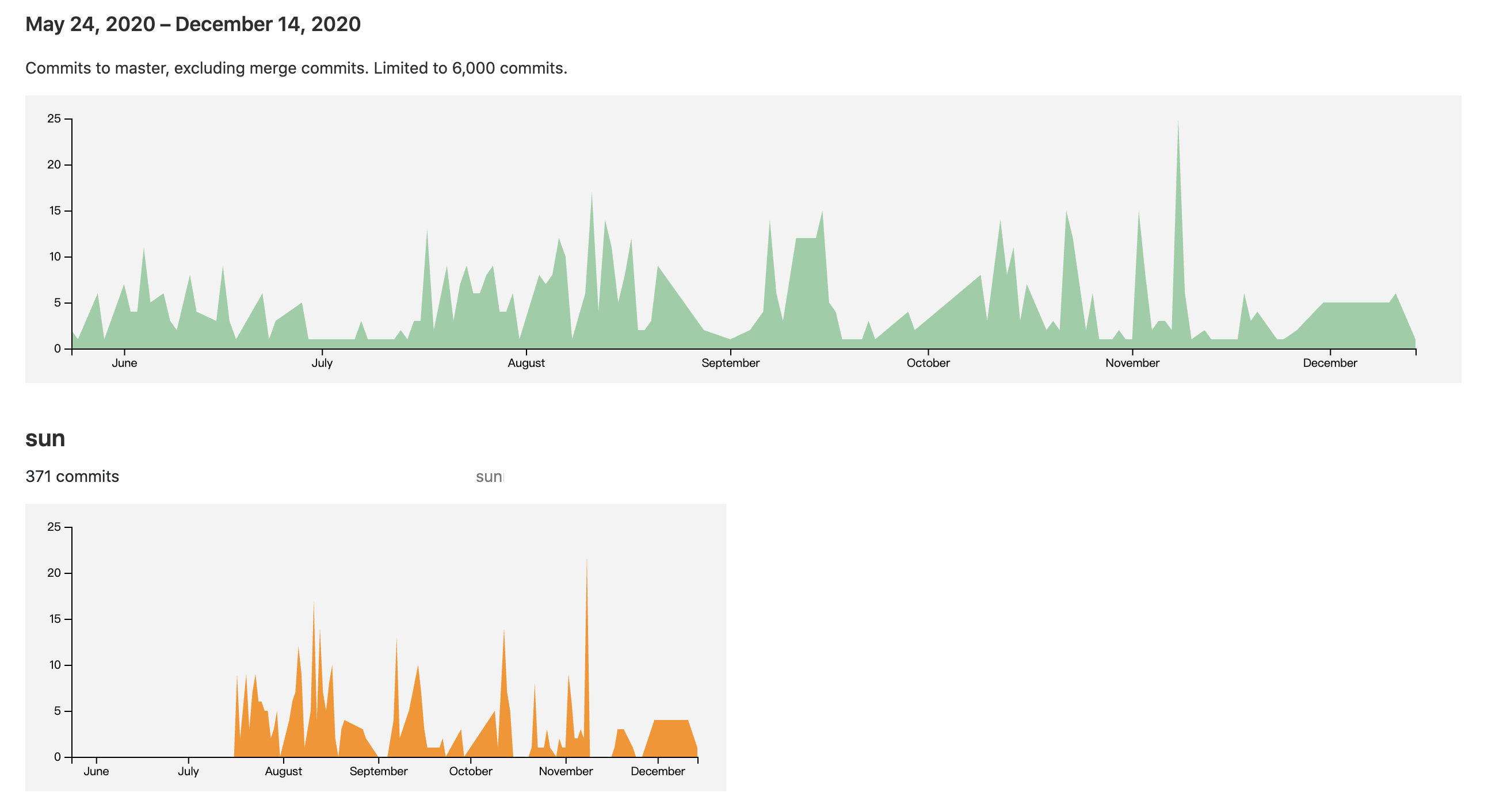Click the 20 tick on orange chart y-axis
The width and height of the screenshot is (1488, 812).
tap(54, 573)
